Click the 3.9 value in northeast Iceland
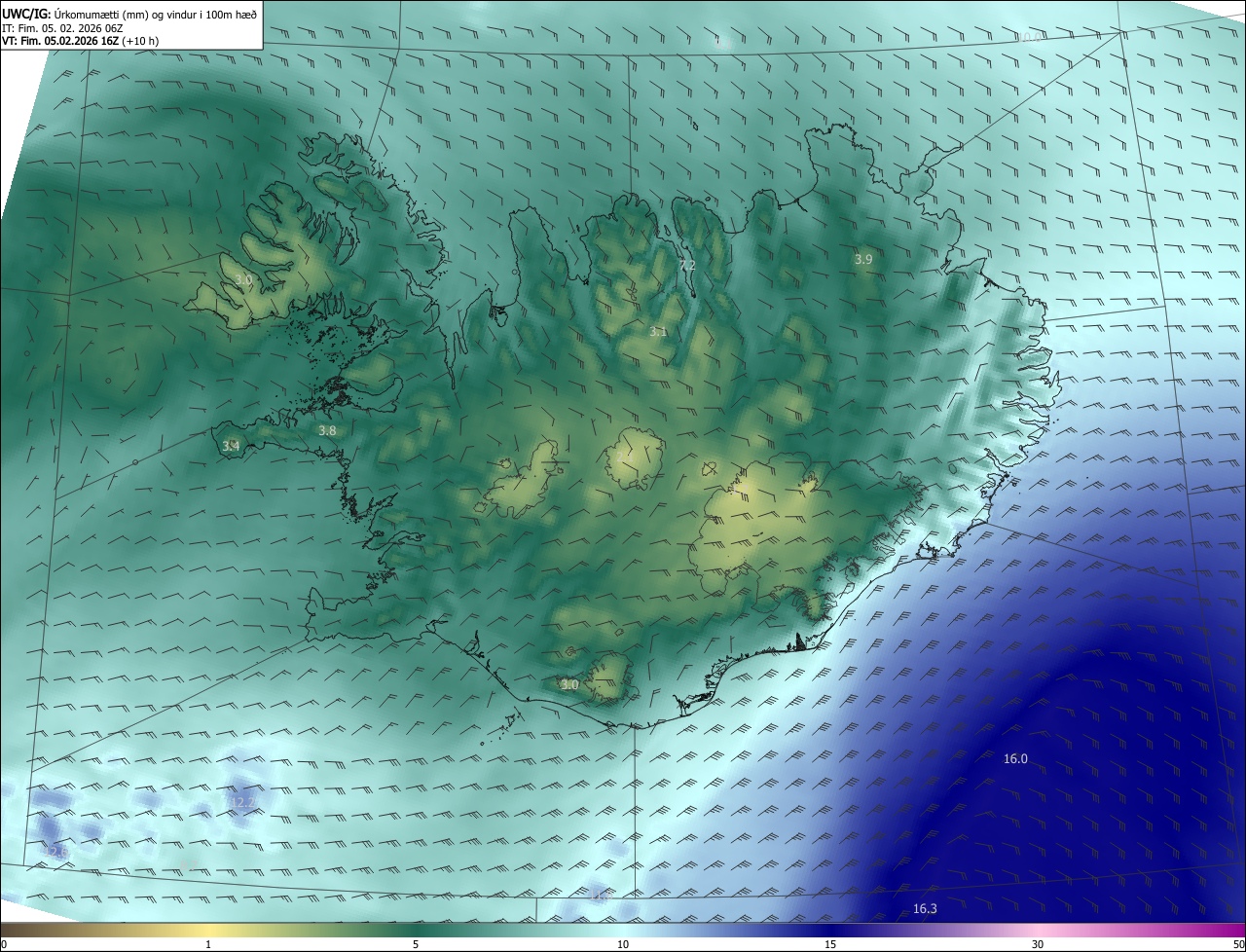The width and height of the screenshot is (1246, 952). pyautogui.click(x=863, y=259)
